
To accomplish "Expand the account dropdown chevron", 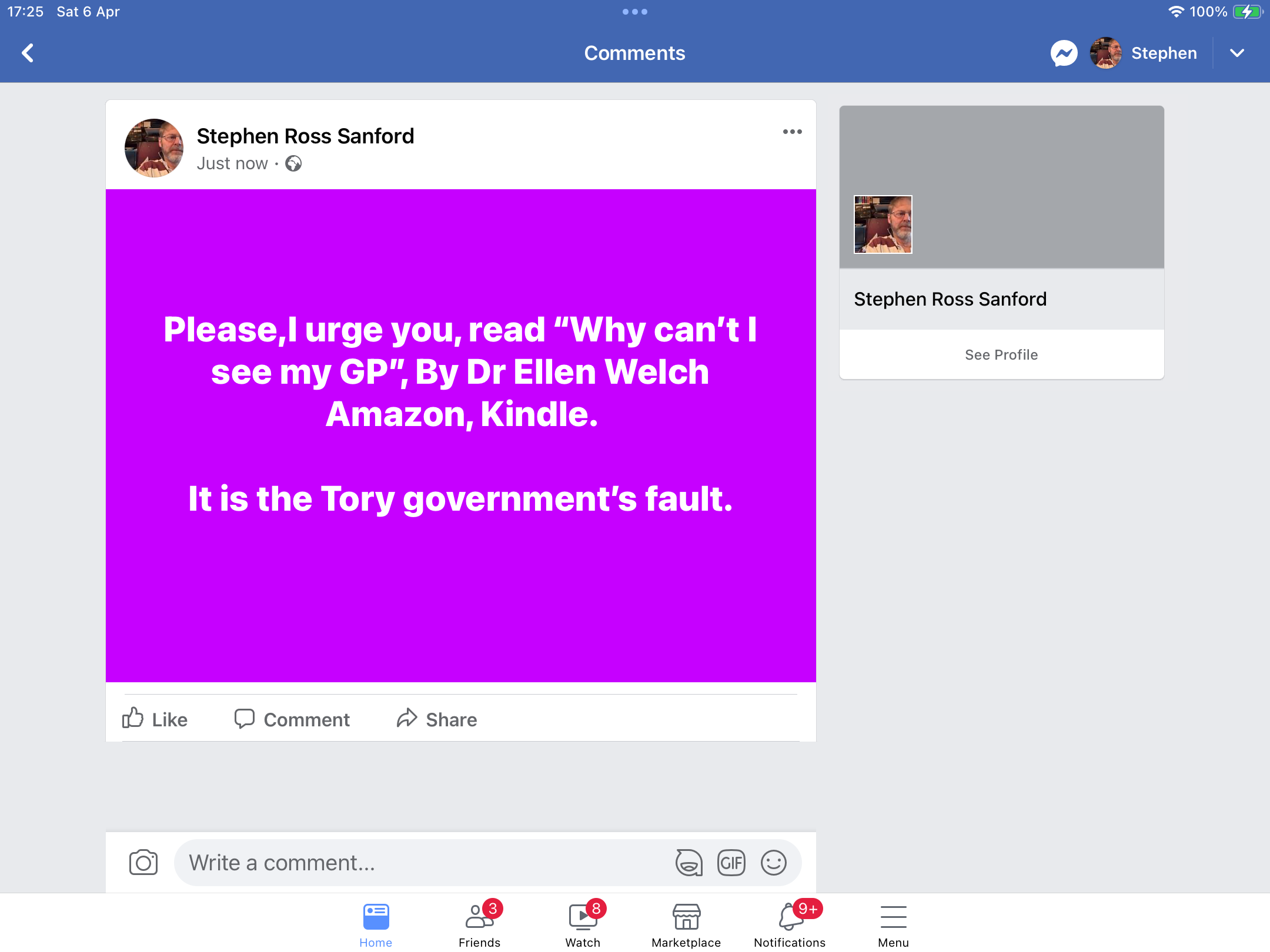I will [x=1237, y=53].
